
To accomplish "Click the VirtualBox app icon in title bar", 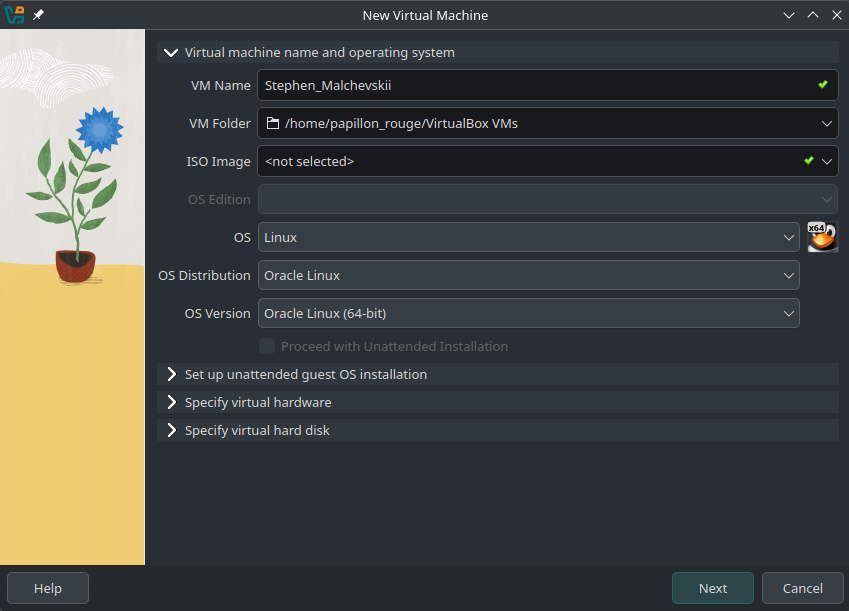I will pos(14,15).
